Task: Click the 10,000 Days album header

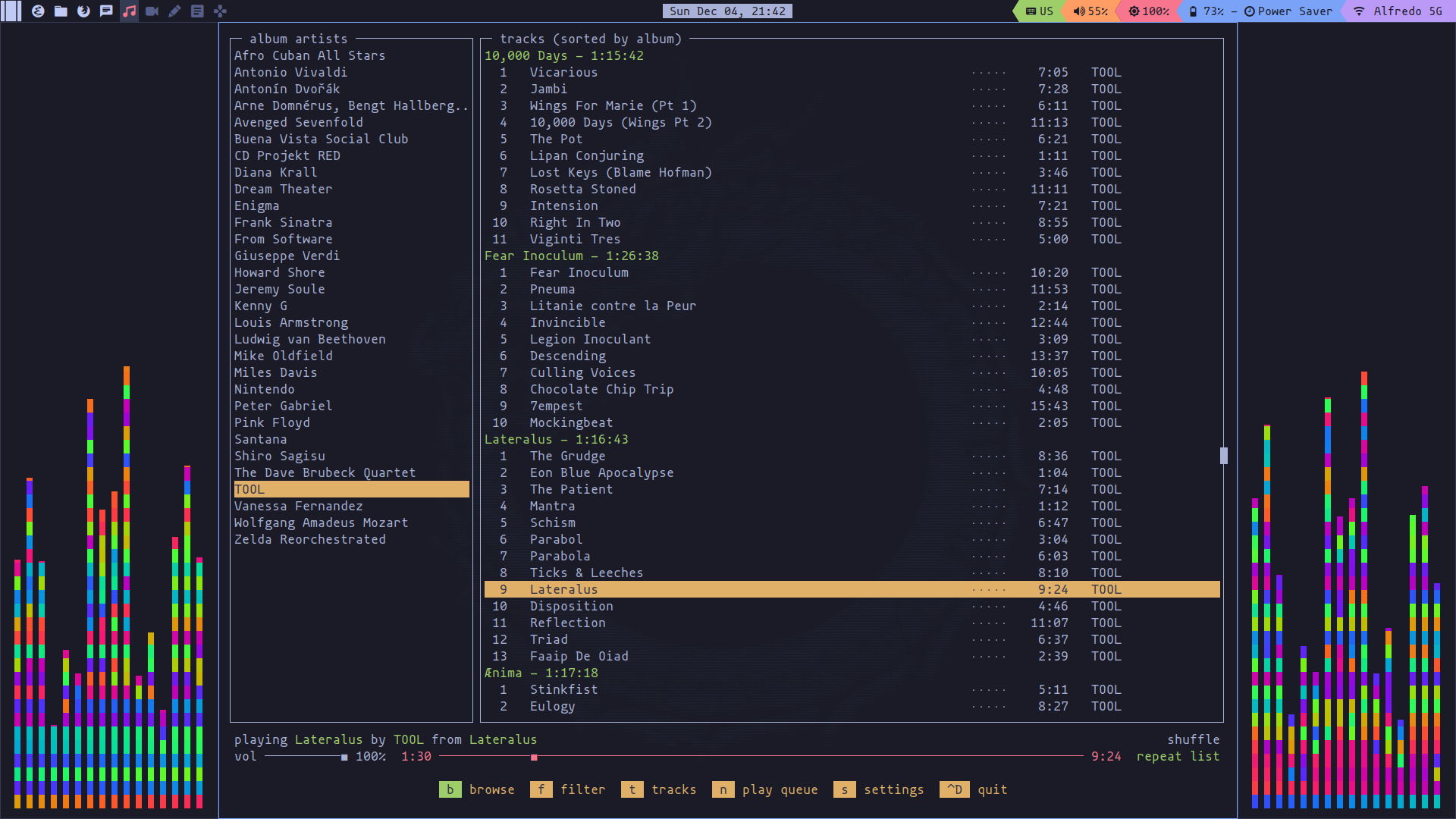Action: pos(563,55)
